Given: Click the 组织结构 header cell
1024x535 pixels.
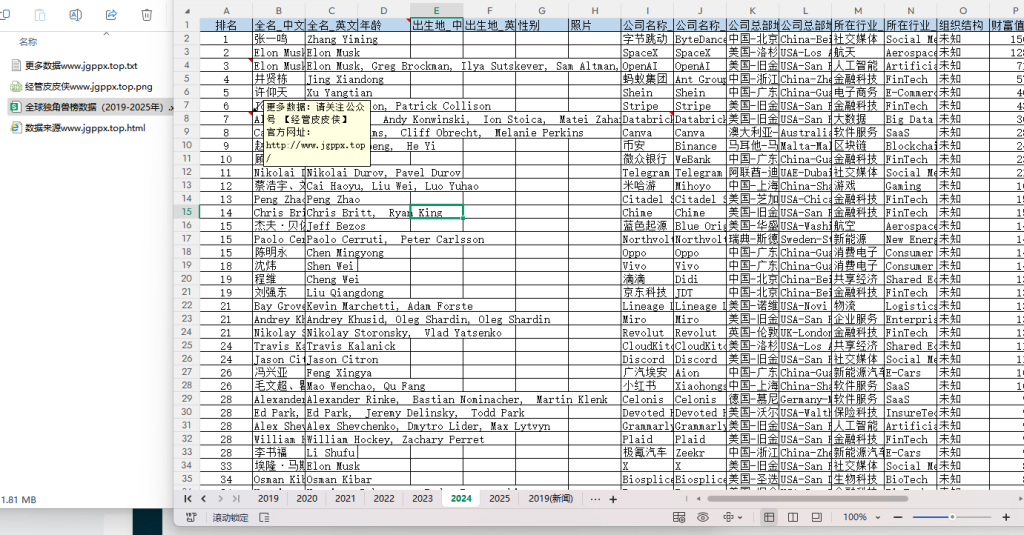Looking at the screenshot, I should pos(963,25).
